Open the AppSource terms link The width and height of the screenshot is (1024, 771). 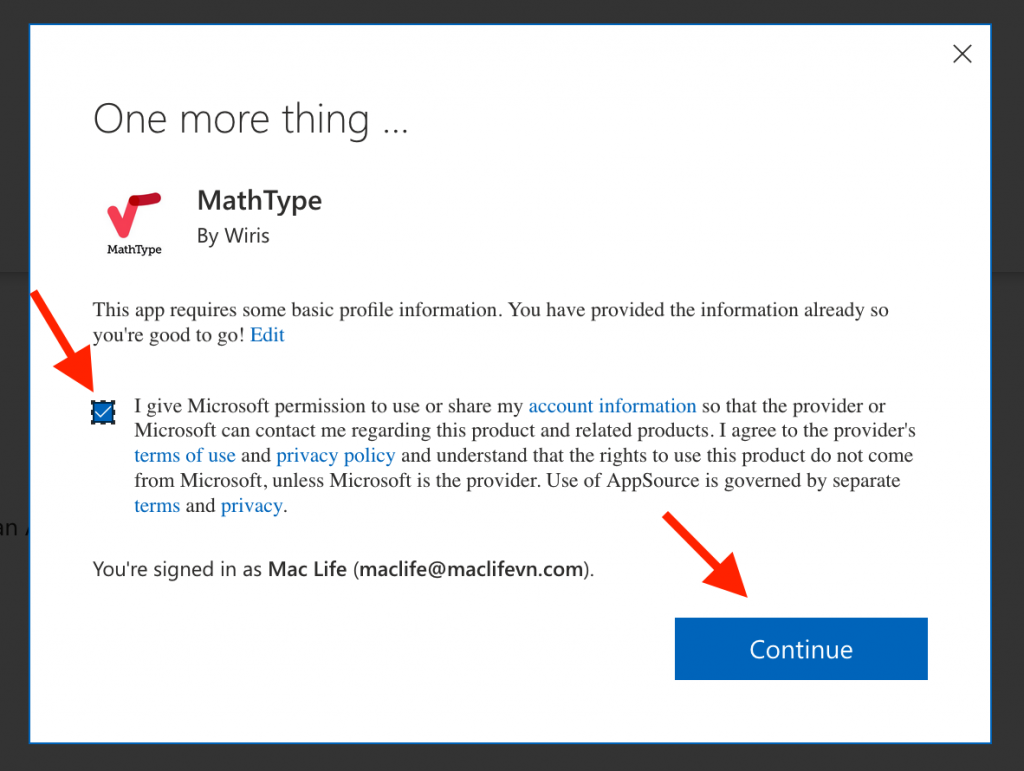click(x=157, y=505)
